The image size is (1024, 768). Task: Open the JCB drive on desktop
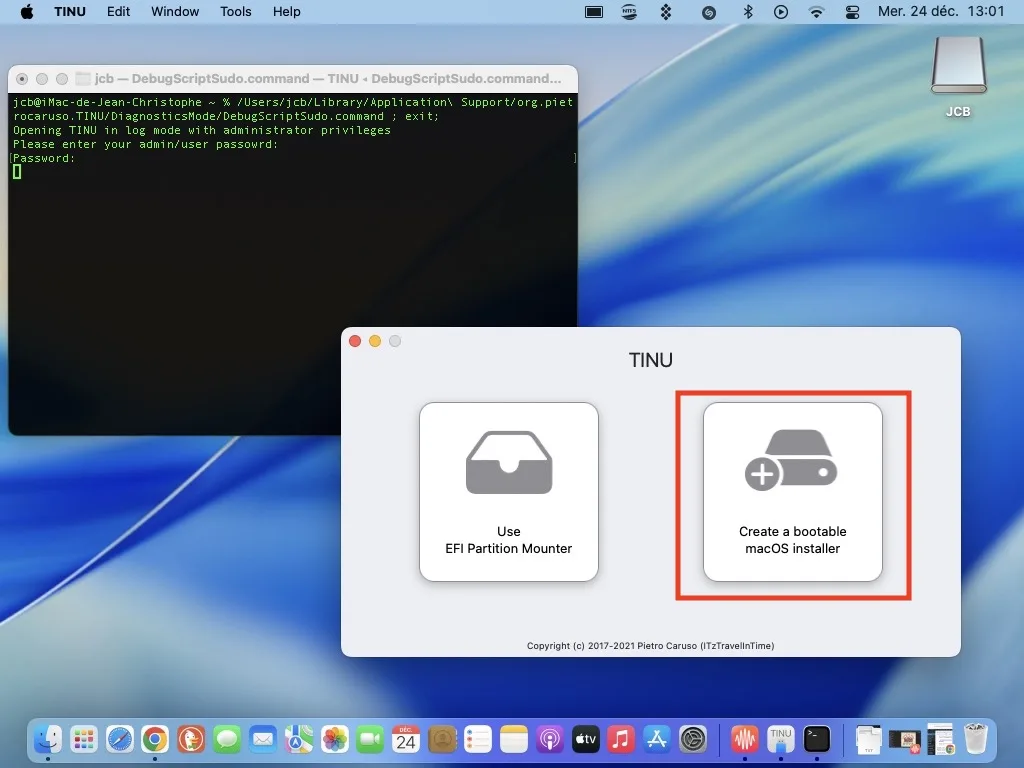pyautogui.click(x=958, y=76)
